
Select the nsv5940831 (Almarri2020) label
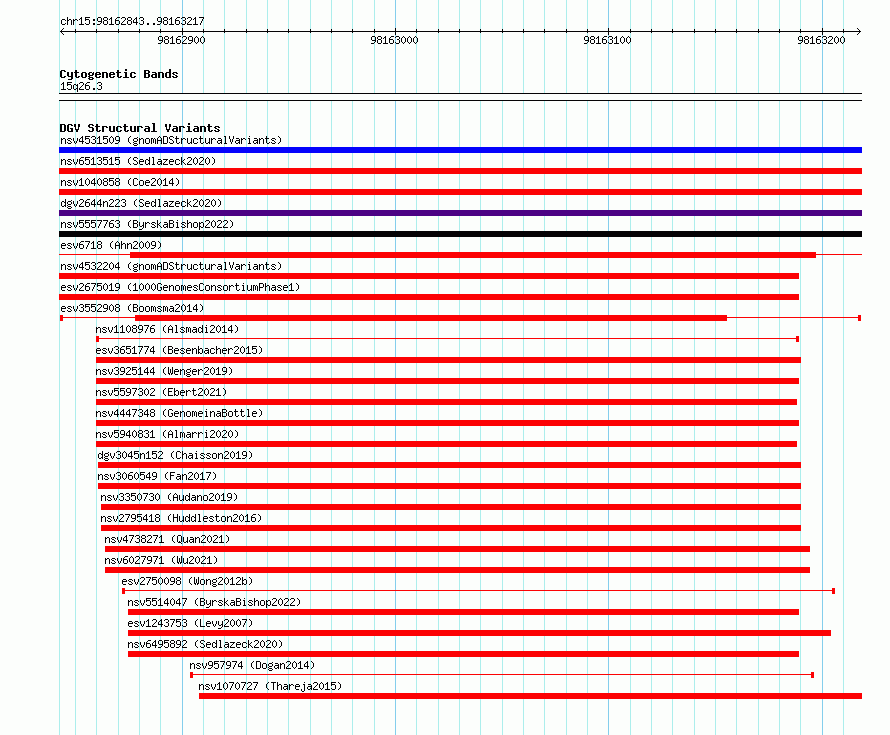167,434
